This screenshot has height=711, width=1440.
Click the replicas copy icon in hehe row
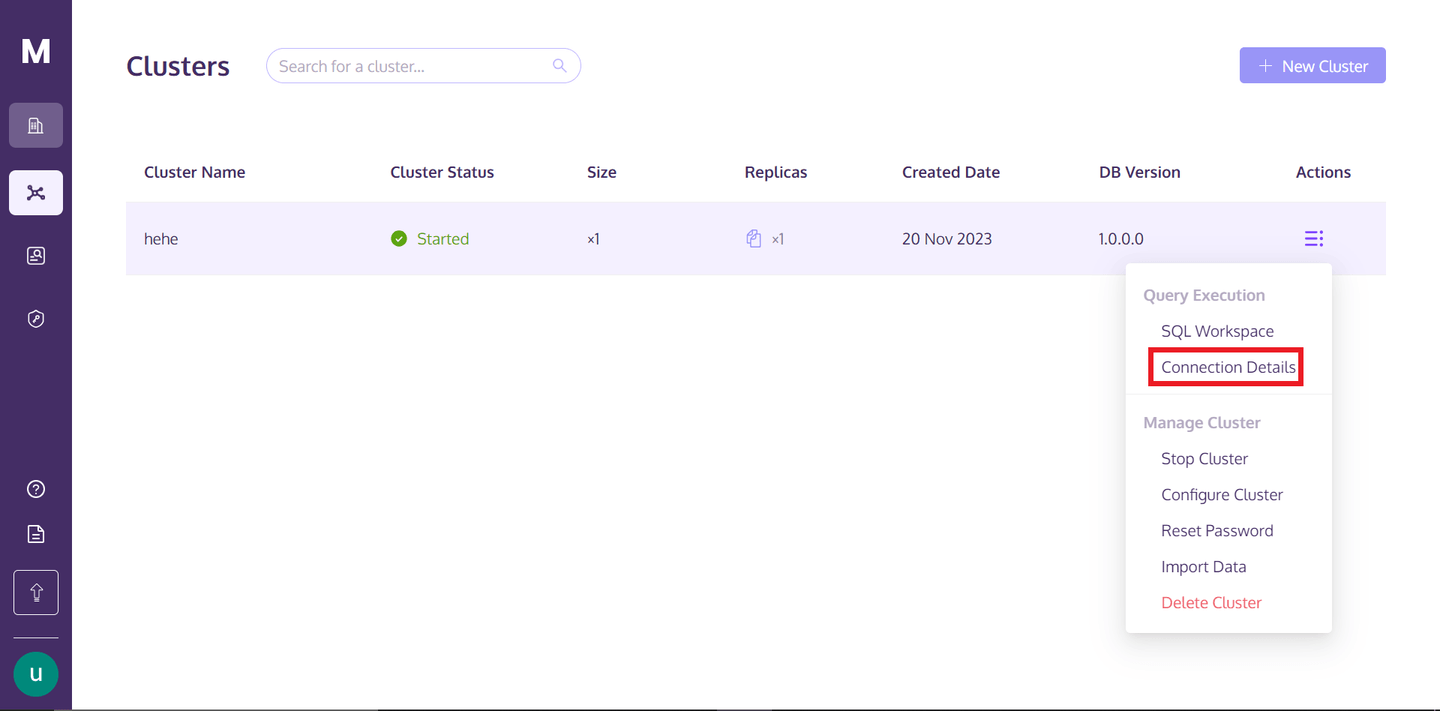(x=754, y=238)
